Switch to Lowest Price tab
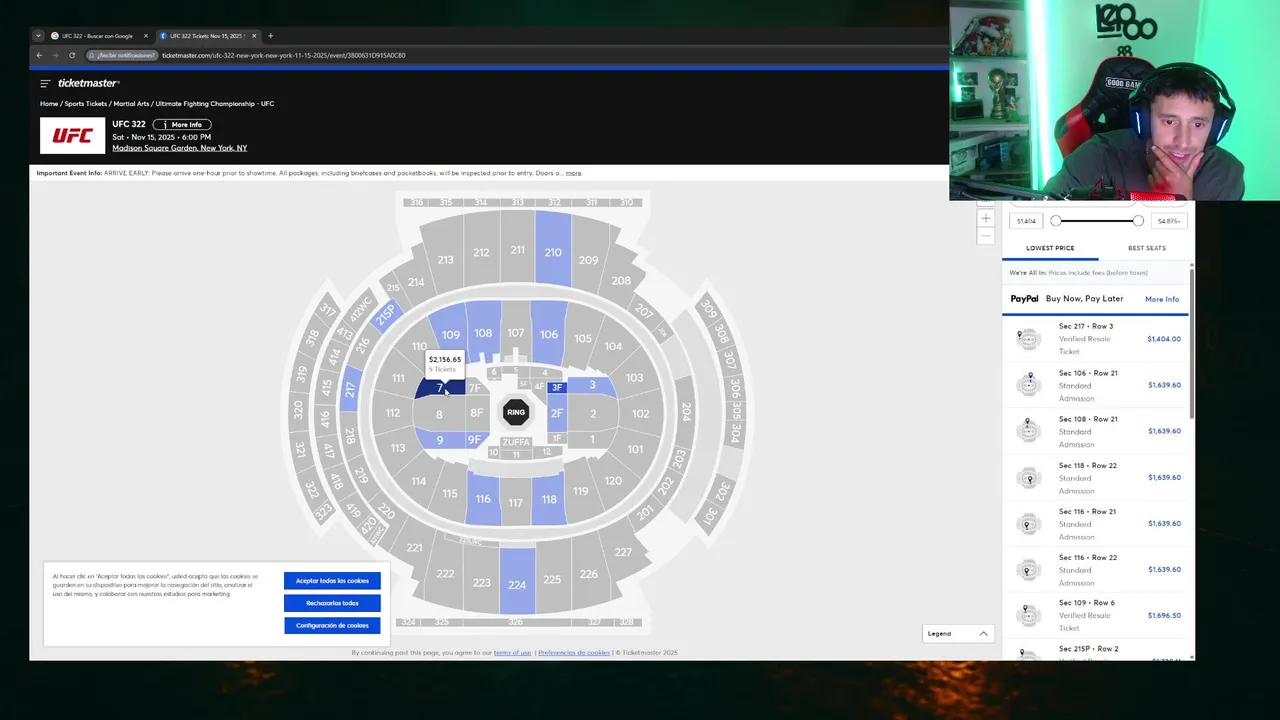This screenshot has width=1280, height=720. click(1050, 248)
